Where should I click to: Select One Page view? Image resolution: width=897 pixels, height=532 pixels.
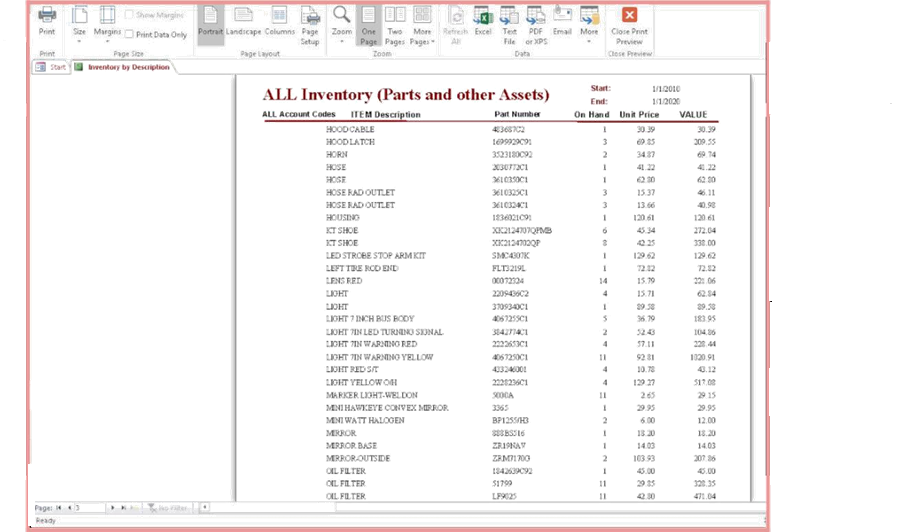368,26
